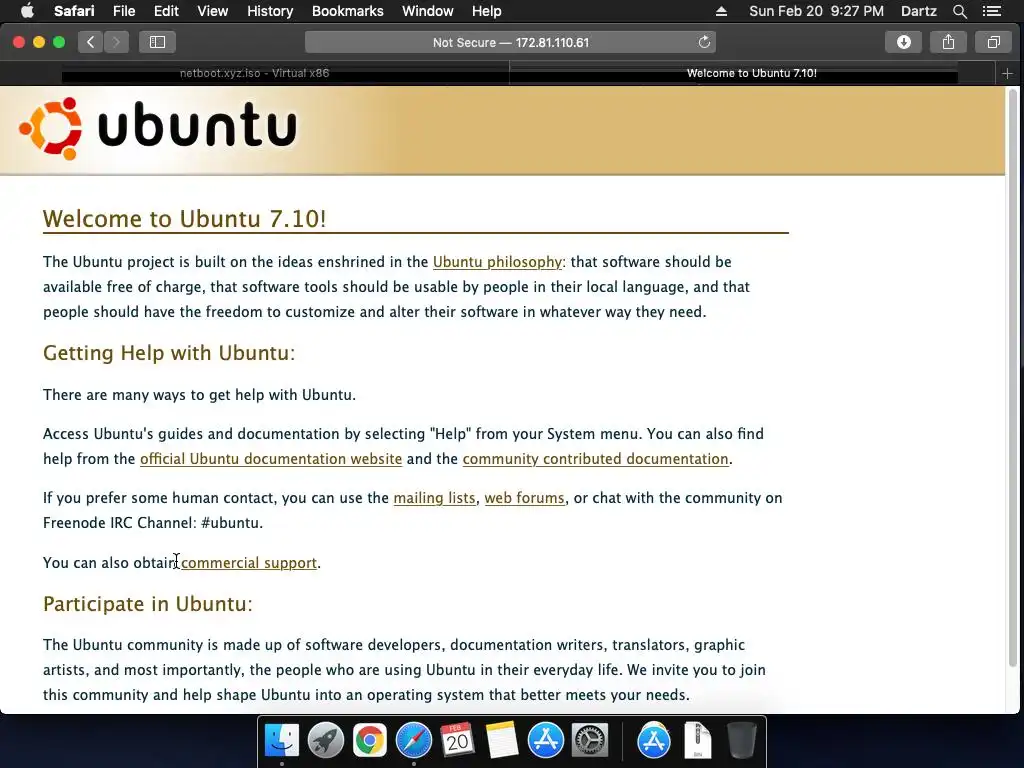This screenshot has width=1024, height=768.
Task: Open the Bookmarks menu
Action: tap(347, 11)
